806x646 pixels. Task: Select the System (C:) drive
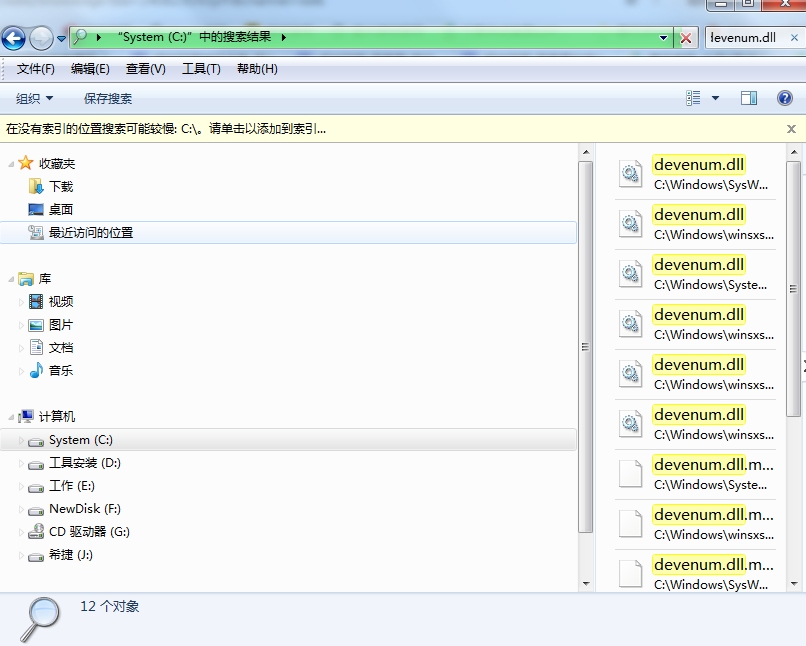[x=288, y=440]
